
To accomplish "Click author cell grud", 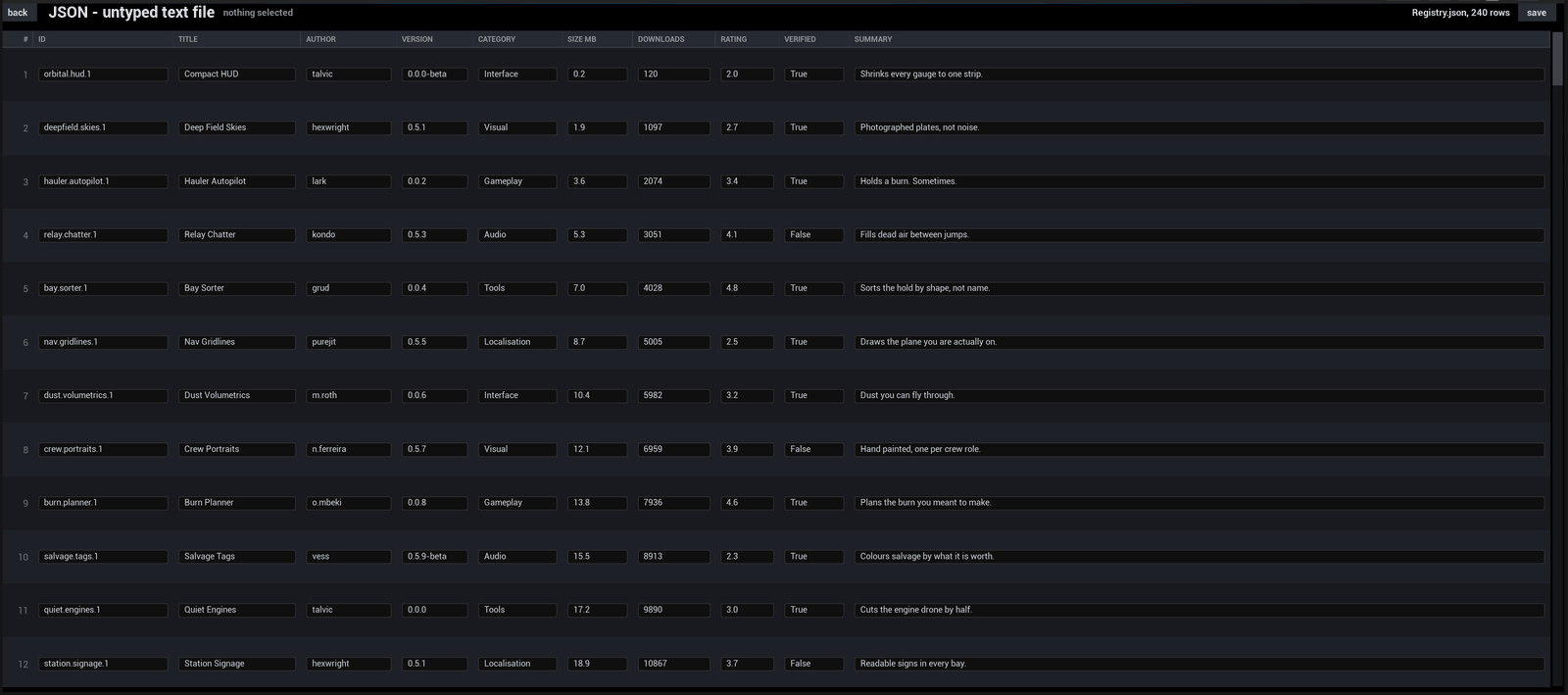I will click(x=348, y=288).
